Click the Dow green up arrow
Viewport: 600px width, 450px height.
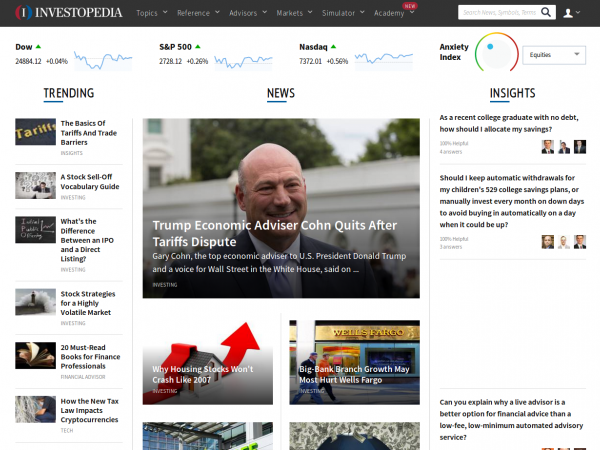pos(38,47)
